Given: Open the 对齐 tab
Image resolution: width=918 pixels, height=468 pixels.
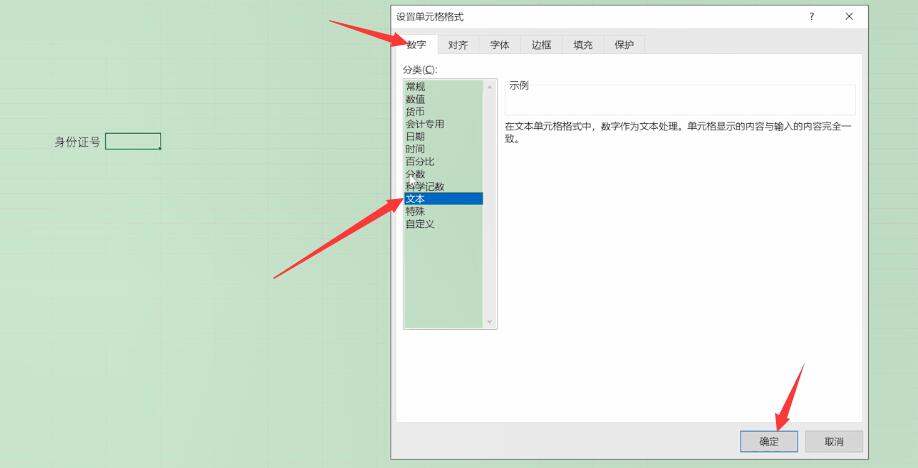Looking at the screenshot, I should (458, 45).
